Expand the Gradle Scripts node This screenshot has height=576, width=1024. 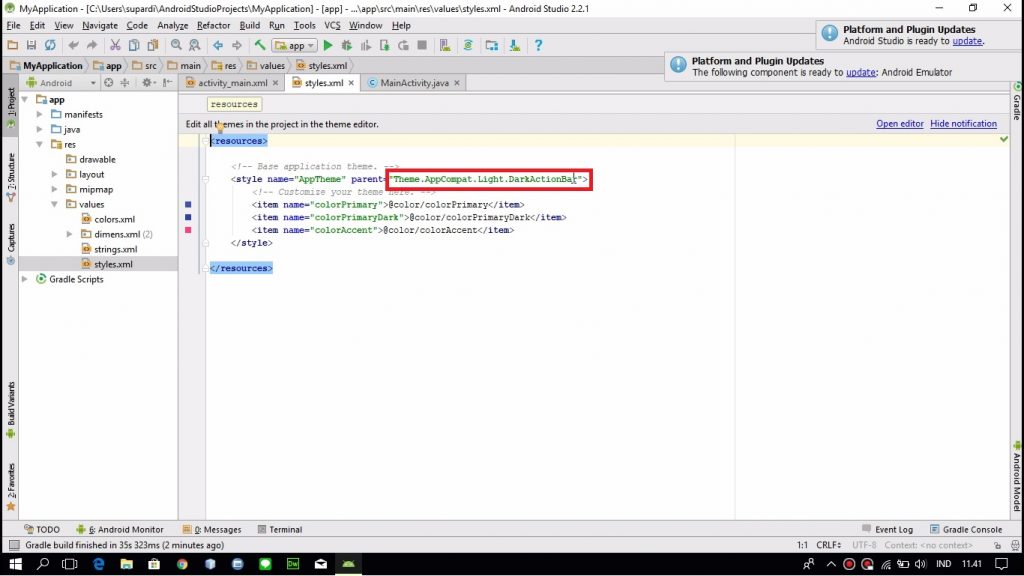(x=25, y=279)
